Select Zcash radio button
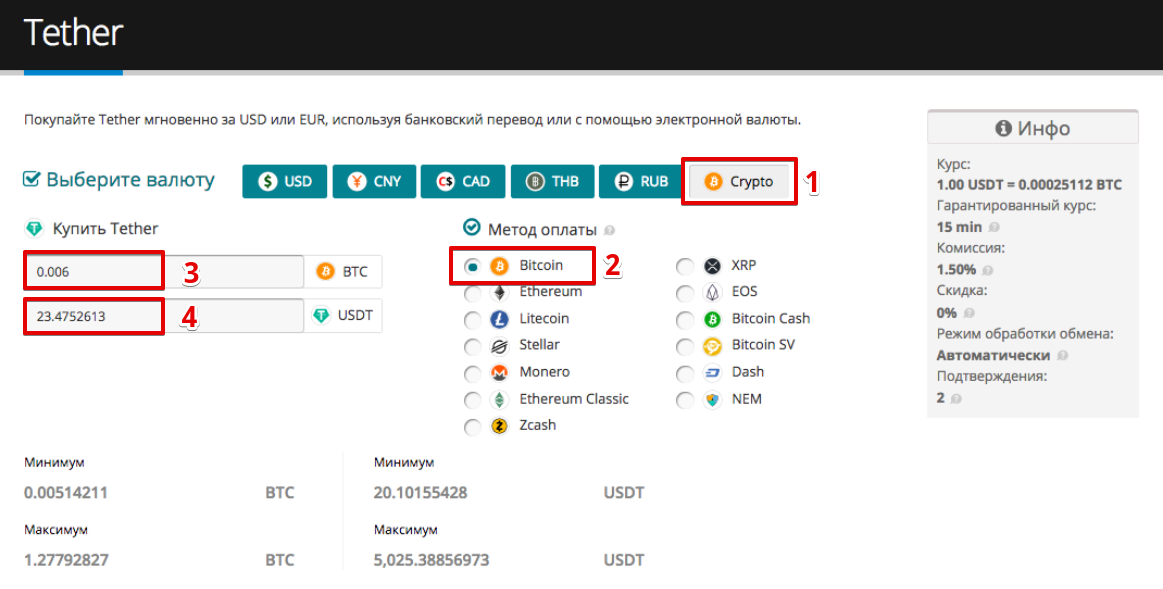The height and width of the screenshot is (589, 1163). (472, 427)
